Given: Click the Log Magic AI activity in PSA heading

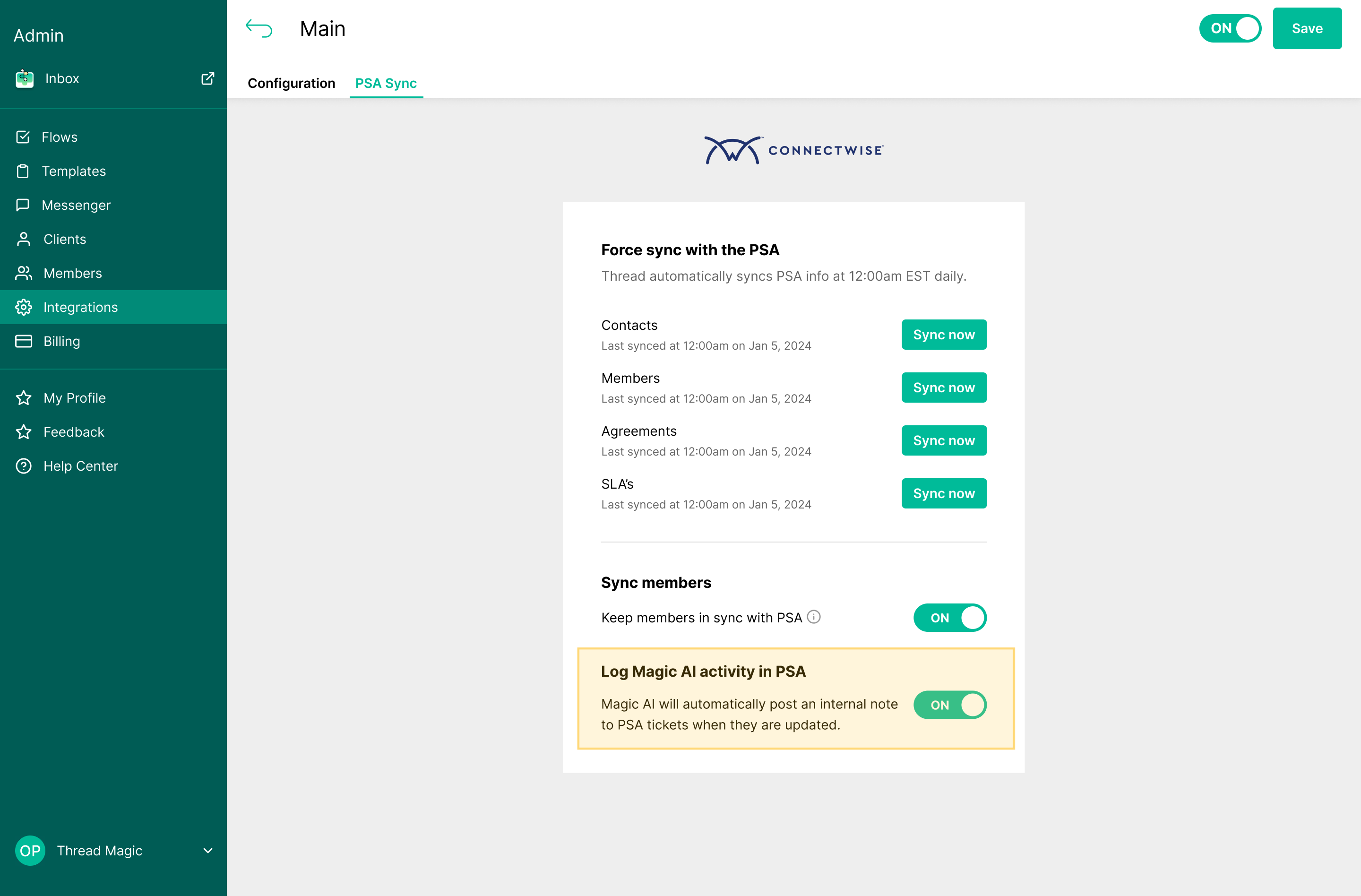Looking at the screenshot, I should [x=703, y=671].
